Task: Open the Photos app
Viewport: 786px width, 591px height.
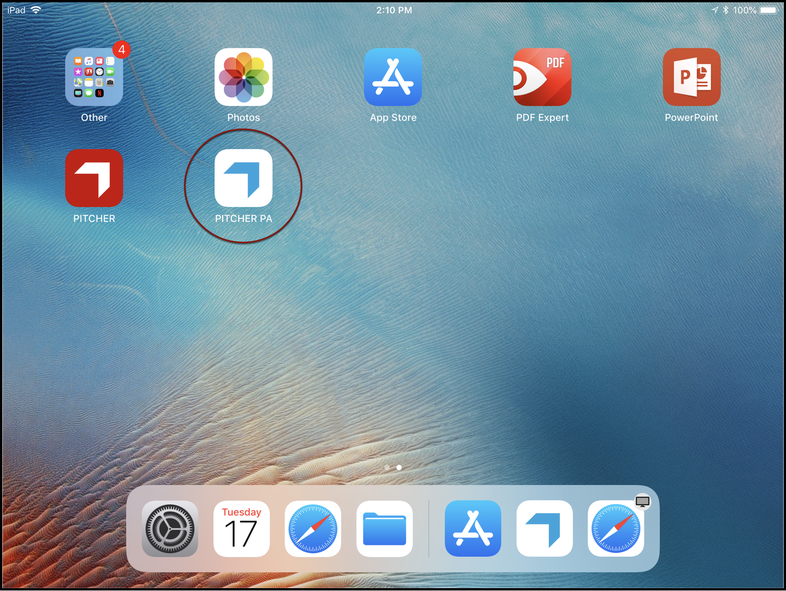Action: (x=243, y=77)
